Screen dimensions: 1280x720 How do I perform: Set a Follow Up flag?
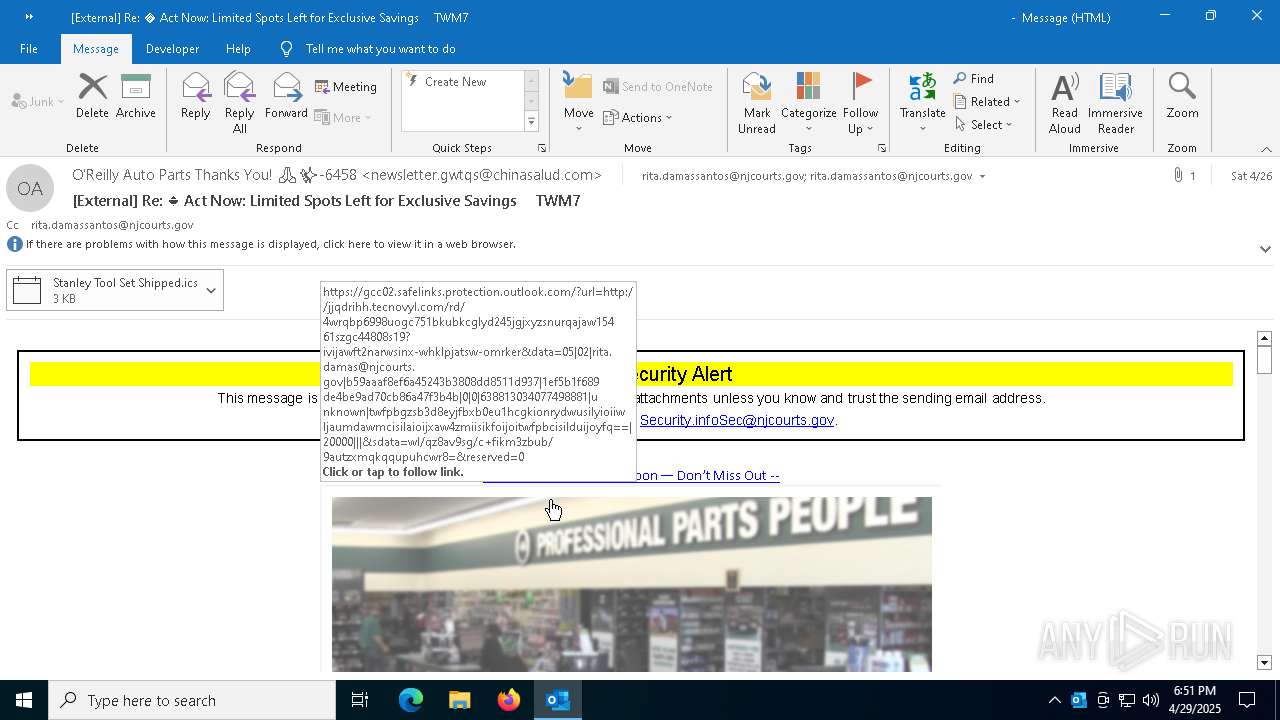click(860, 102)
